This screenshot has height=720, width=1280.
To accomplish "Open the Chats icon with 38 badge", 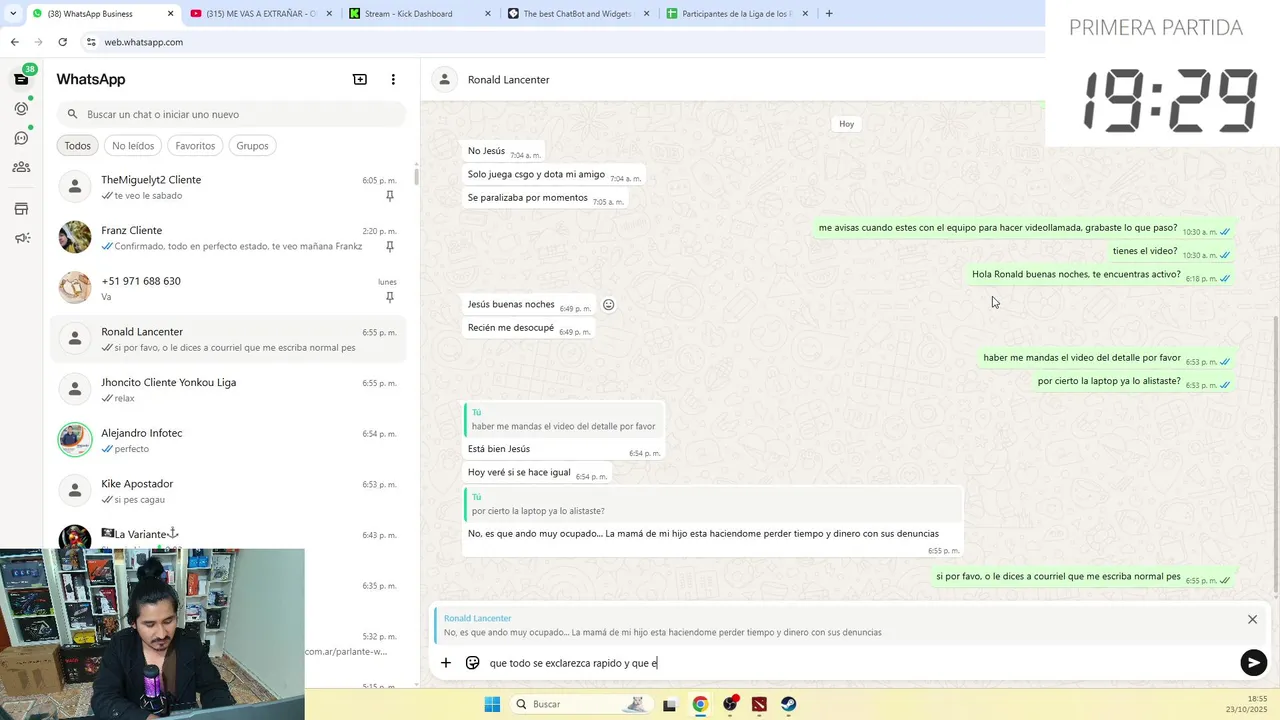I will pyautogui.click(x=21, y=79).
